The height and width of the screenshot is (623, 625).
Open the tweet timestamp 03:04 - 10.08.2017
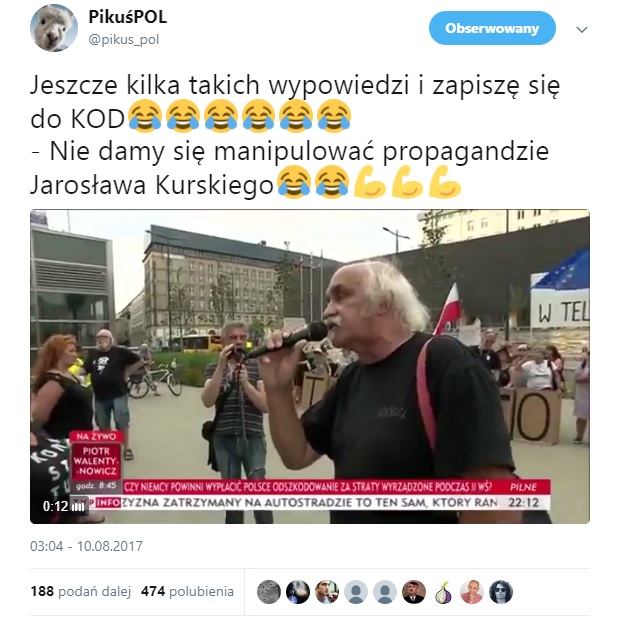(86, 546)
